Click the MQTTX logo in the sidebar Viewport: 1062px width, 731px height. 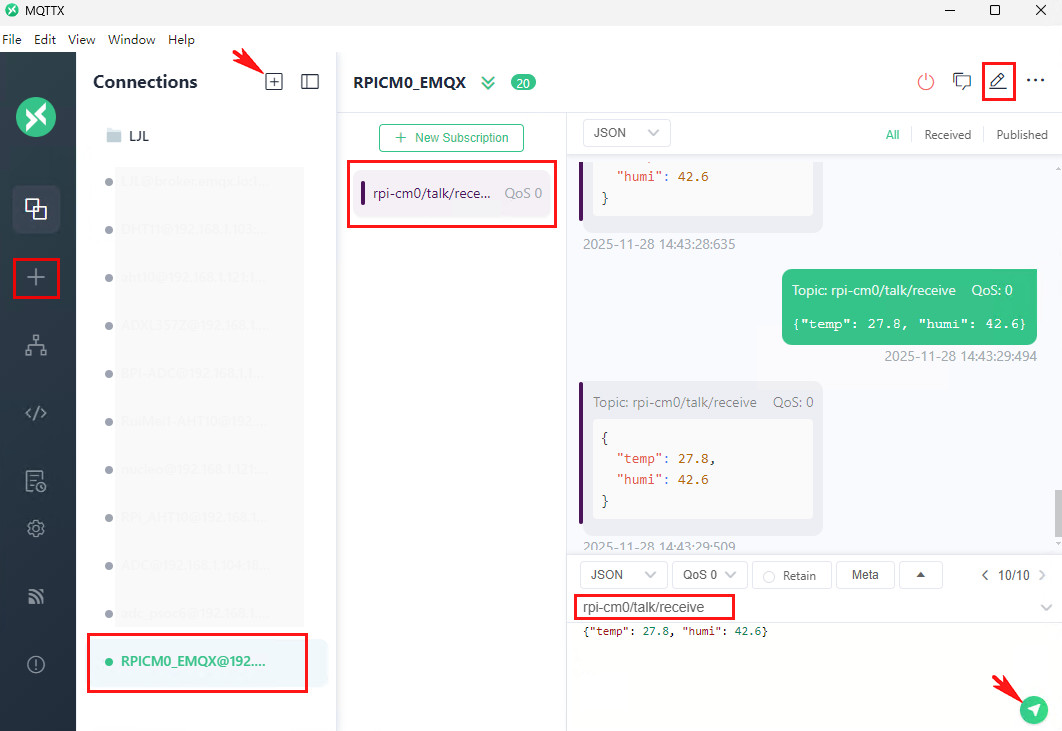click(36, 117)
